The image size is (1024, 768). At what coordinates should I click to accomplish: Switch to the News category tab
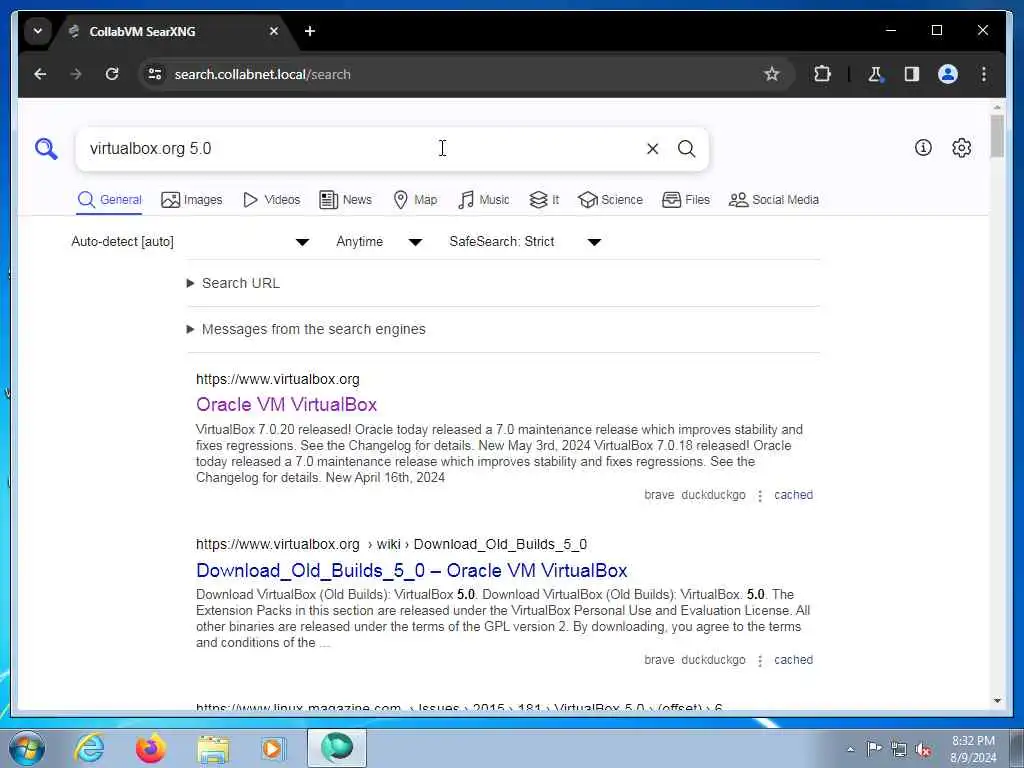coord(345,200)
